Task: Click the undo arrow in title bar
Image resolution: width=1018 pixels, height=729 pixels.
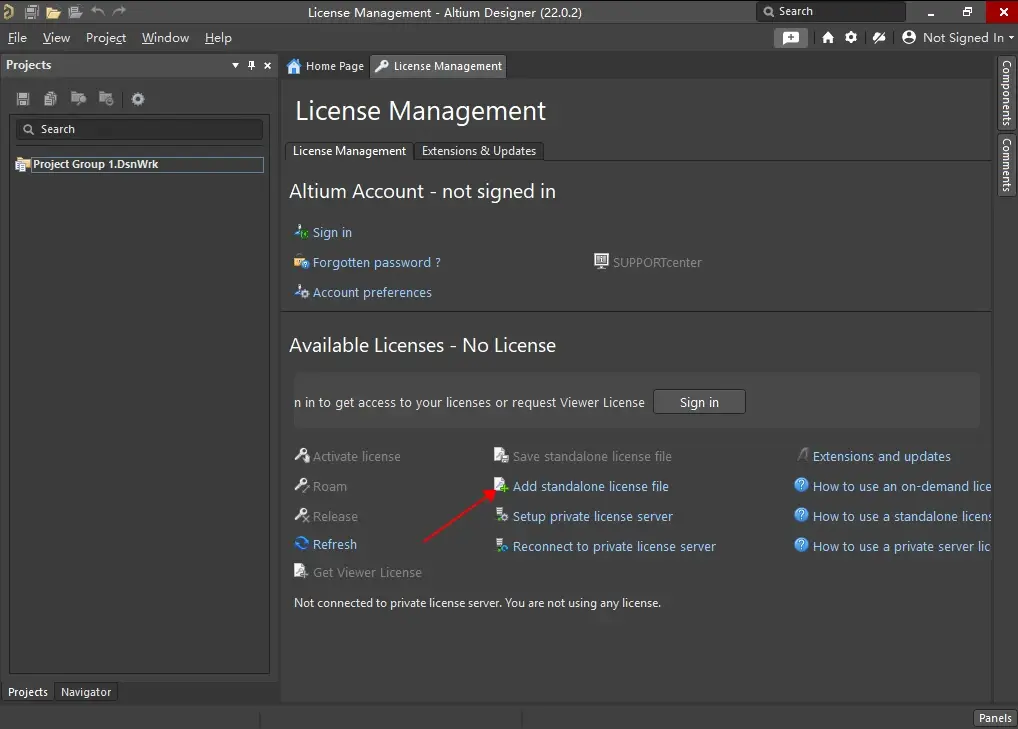Action: (x=98, y=12)
